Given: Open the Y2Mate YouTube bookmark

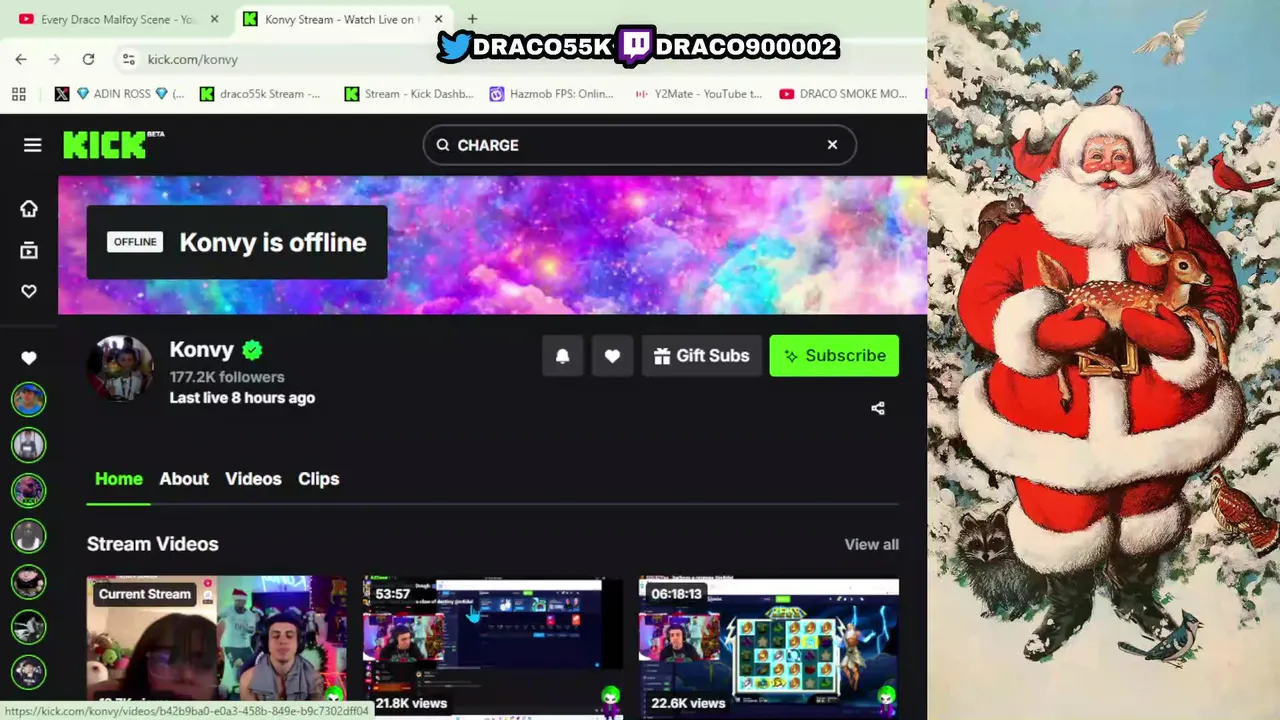Looking at the screenshot, I should [x=698, y=94].
